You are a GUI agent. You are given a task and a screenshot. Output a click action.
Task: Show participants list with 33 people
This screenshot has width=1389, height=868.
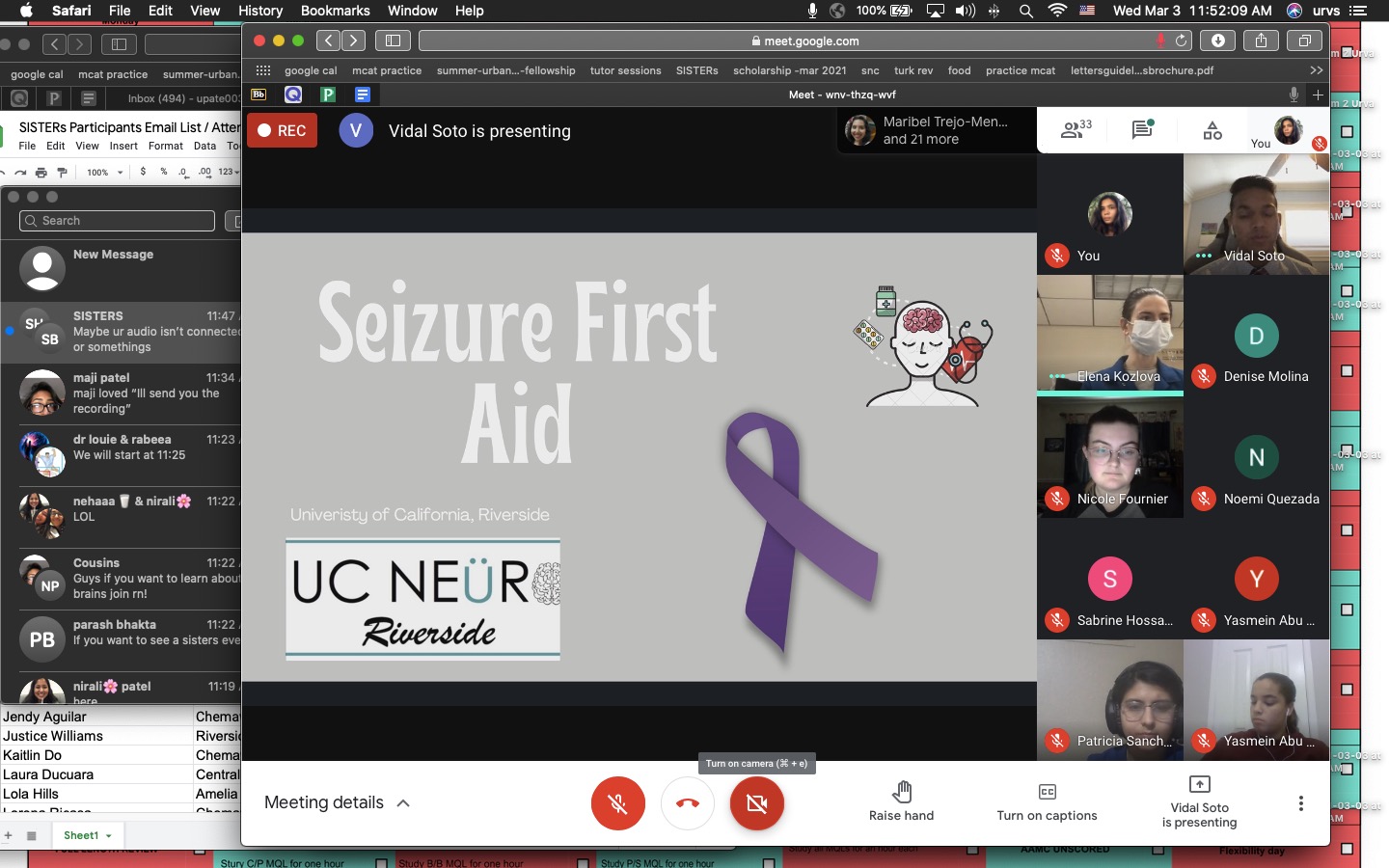point(1076,130)
